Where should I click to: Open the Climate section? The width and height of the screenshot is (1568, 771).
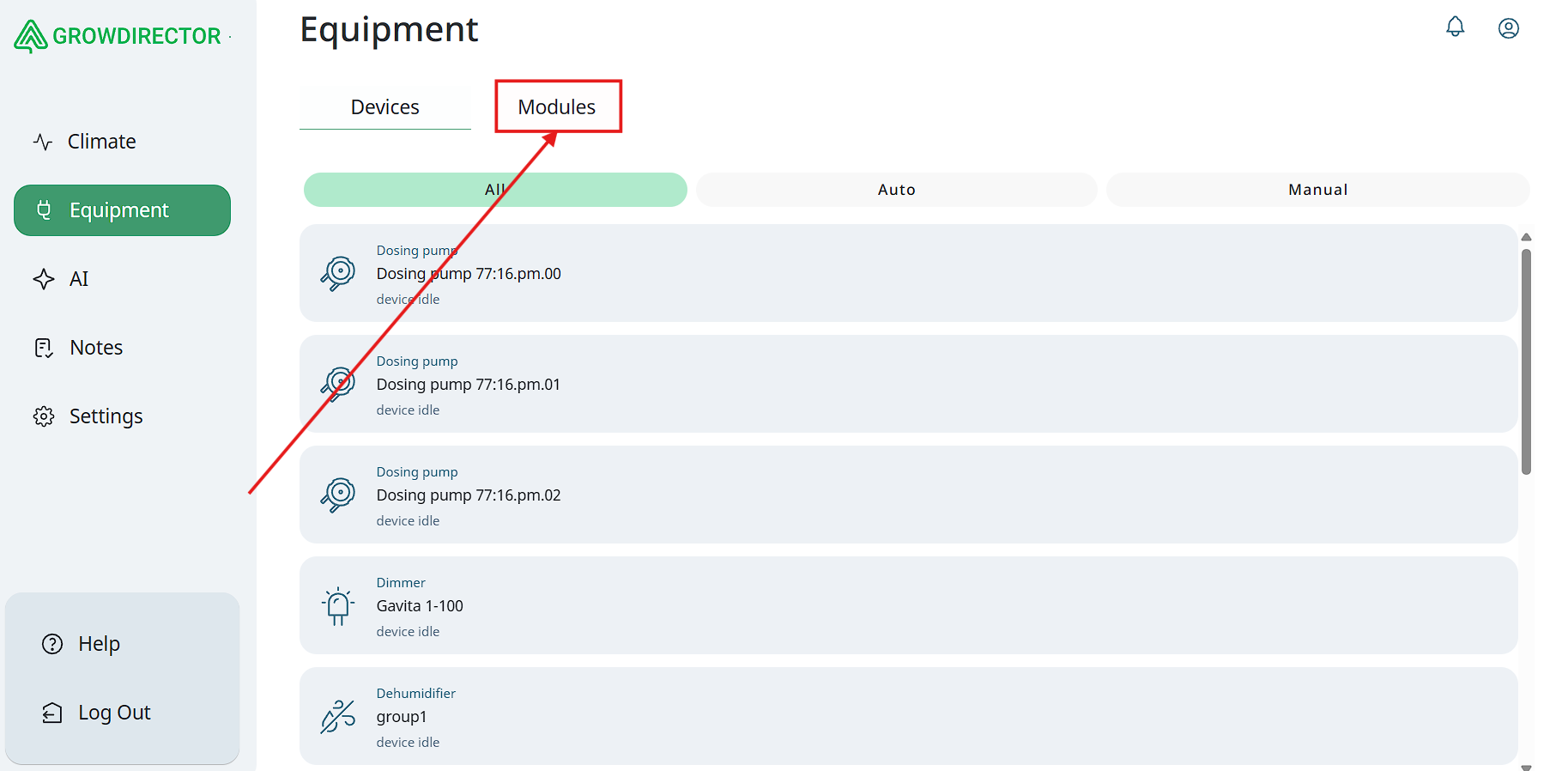coord(101,142)
